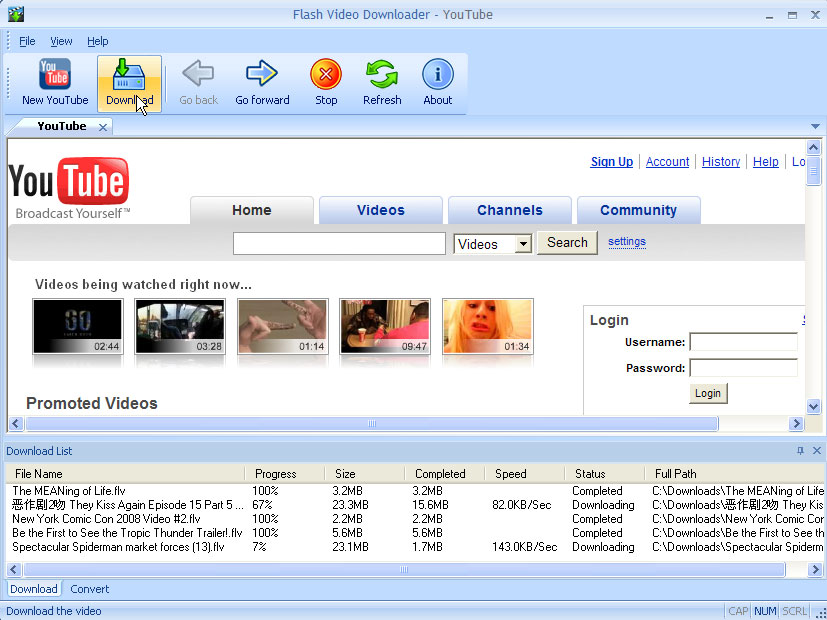Close the Download List panel
Viewport: 827px width, 620px height.
coord(817,450)
